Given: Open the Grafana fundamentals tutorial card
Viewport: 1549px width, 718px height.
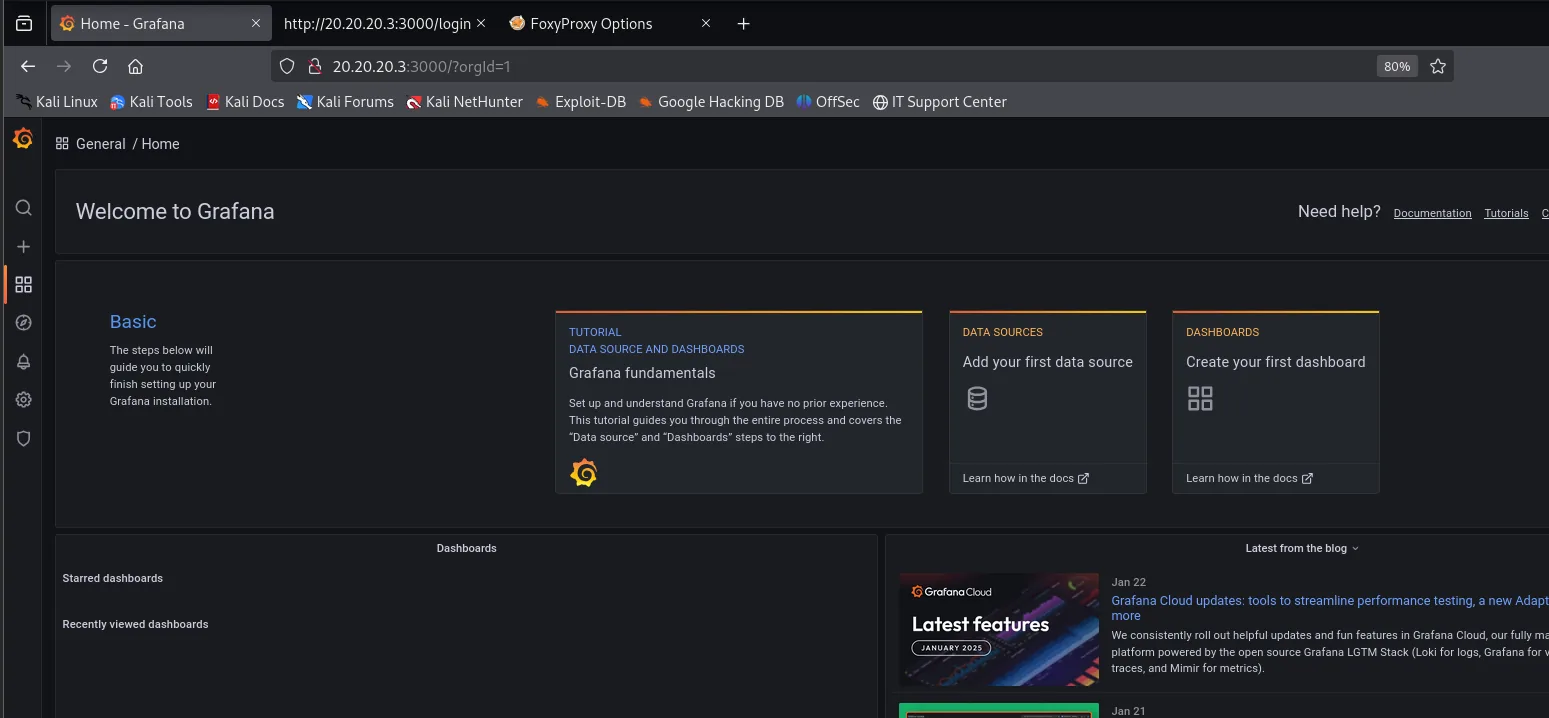Looking at the screenshot, I should [739, 402].
